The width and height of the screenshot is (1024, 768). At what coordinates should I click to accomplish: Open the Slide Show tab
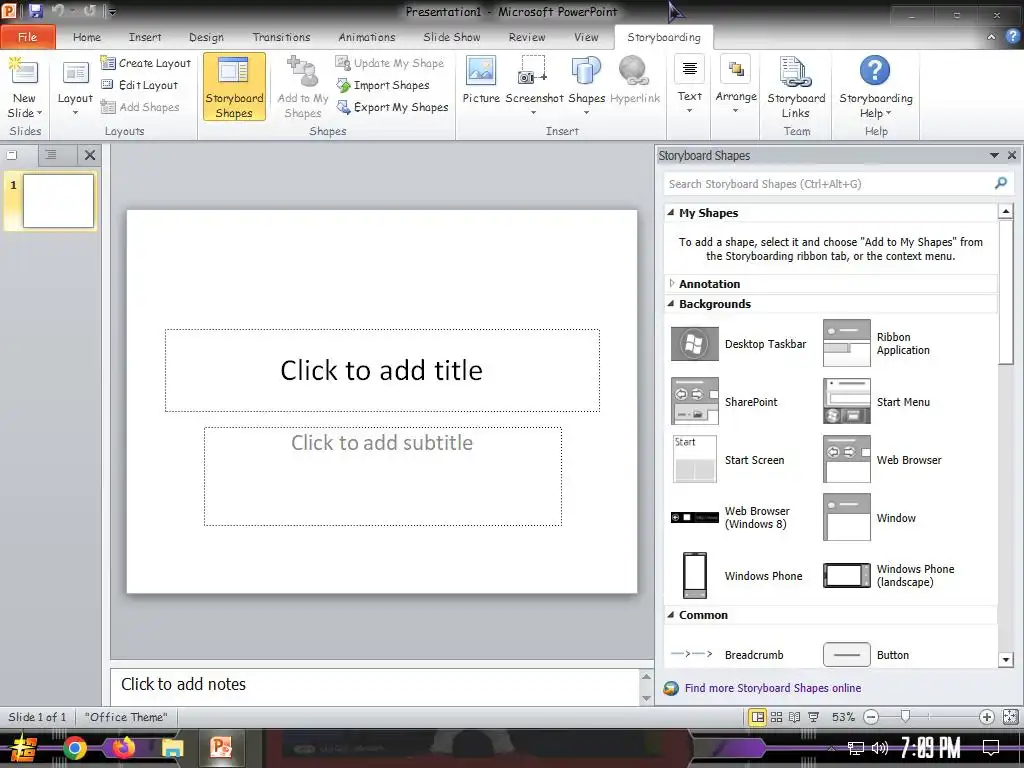coord(451,37)
